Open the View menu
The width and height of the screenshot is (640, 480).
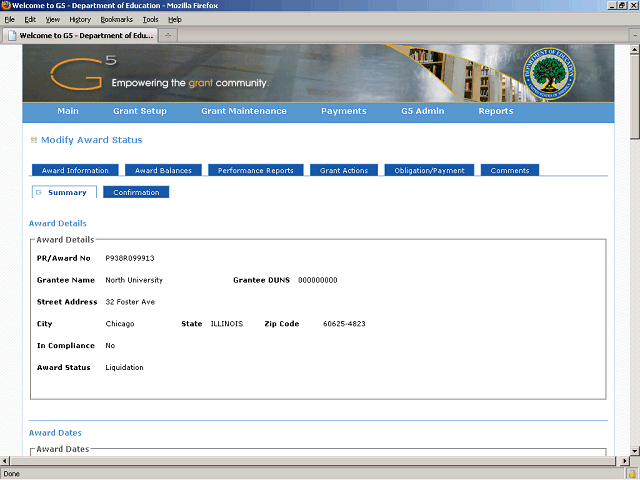(53, 19)
